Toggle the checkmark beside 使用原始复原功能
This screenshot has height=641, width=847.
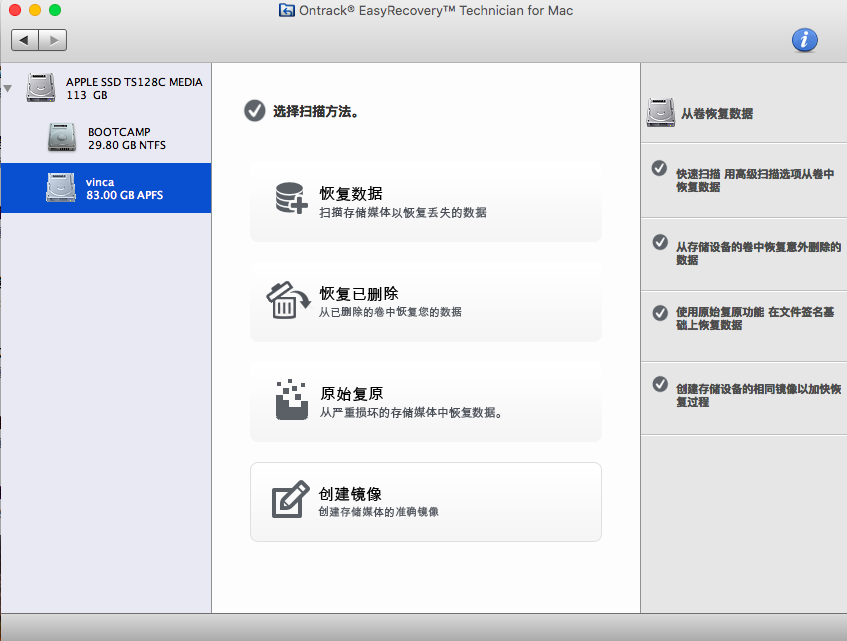(x=658, y=313)
